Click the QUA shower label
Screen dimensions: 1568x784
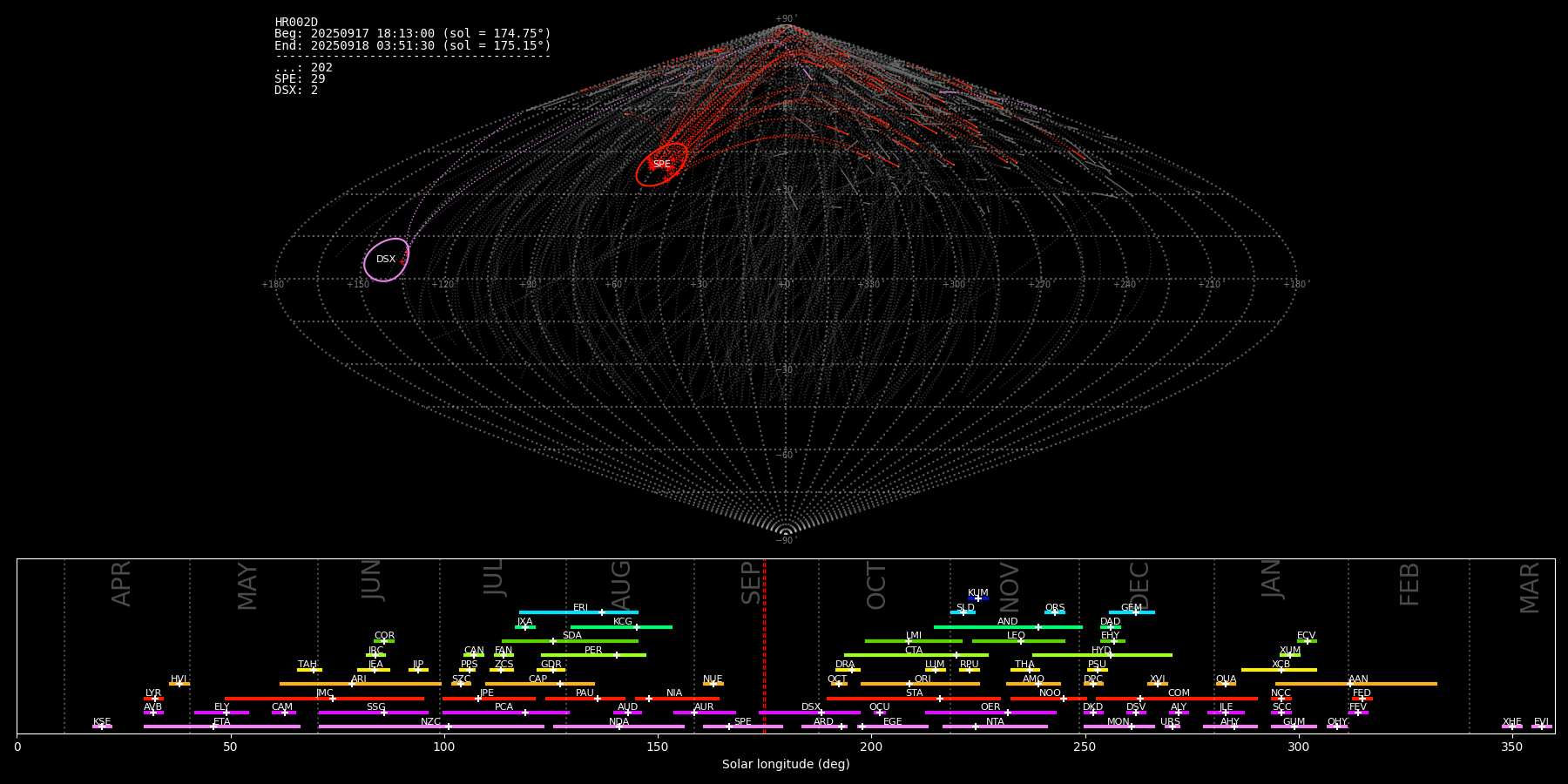click(1226, 679)
